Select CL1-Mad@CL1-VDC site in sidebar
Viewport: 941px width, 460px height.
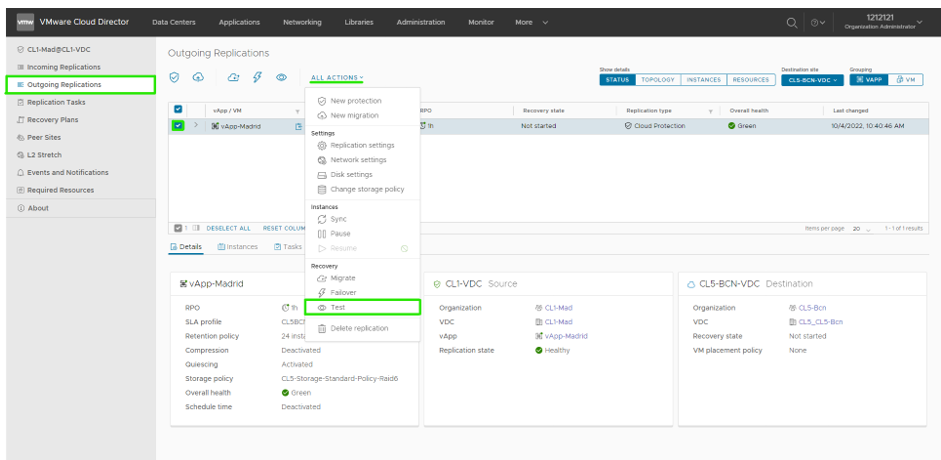pyautogui.click(x=59, y=50)
